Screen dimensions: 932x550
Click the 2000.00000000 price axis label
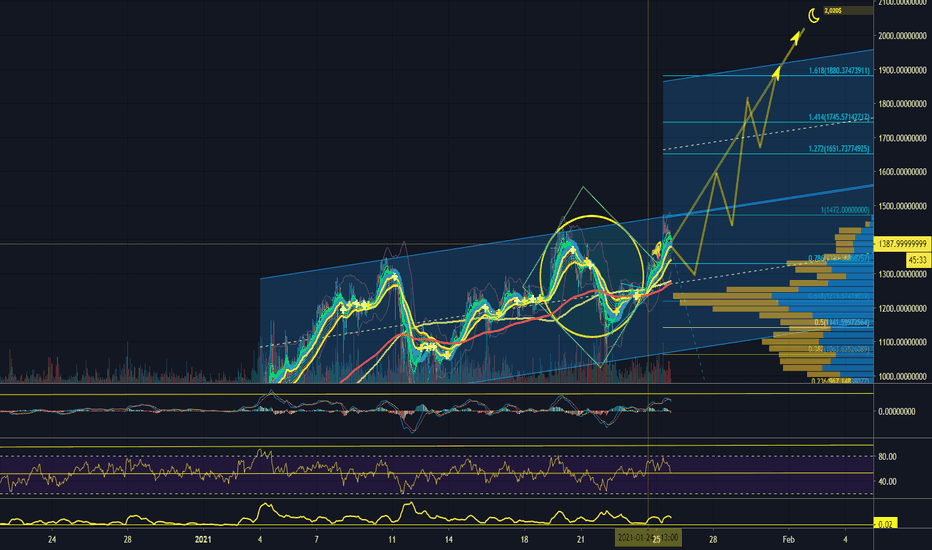pyautogui.click(x=902, y=36)
